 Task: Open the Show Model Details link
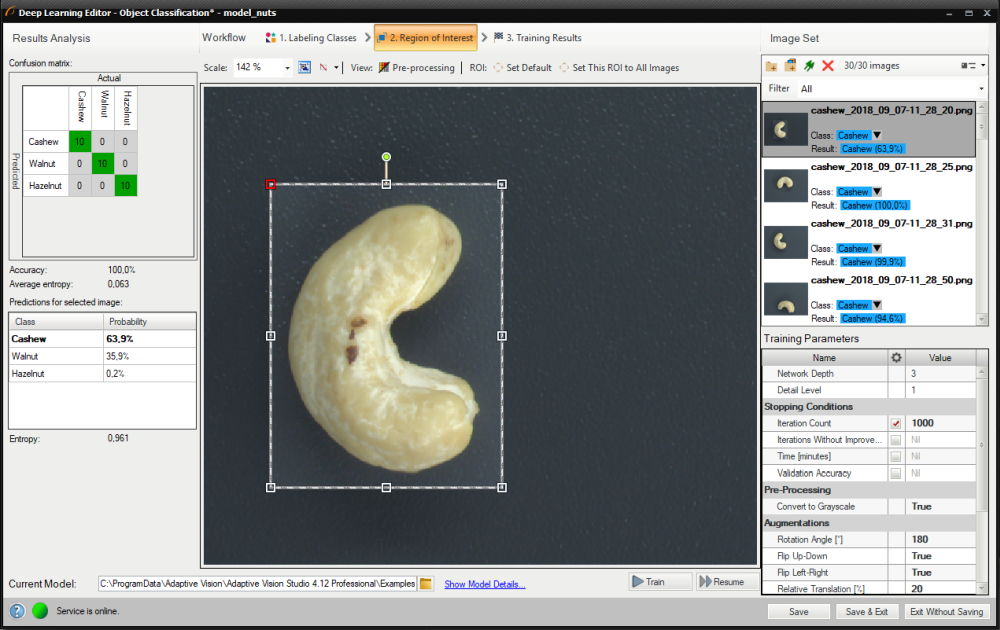click(485, 584)
